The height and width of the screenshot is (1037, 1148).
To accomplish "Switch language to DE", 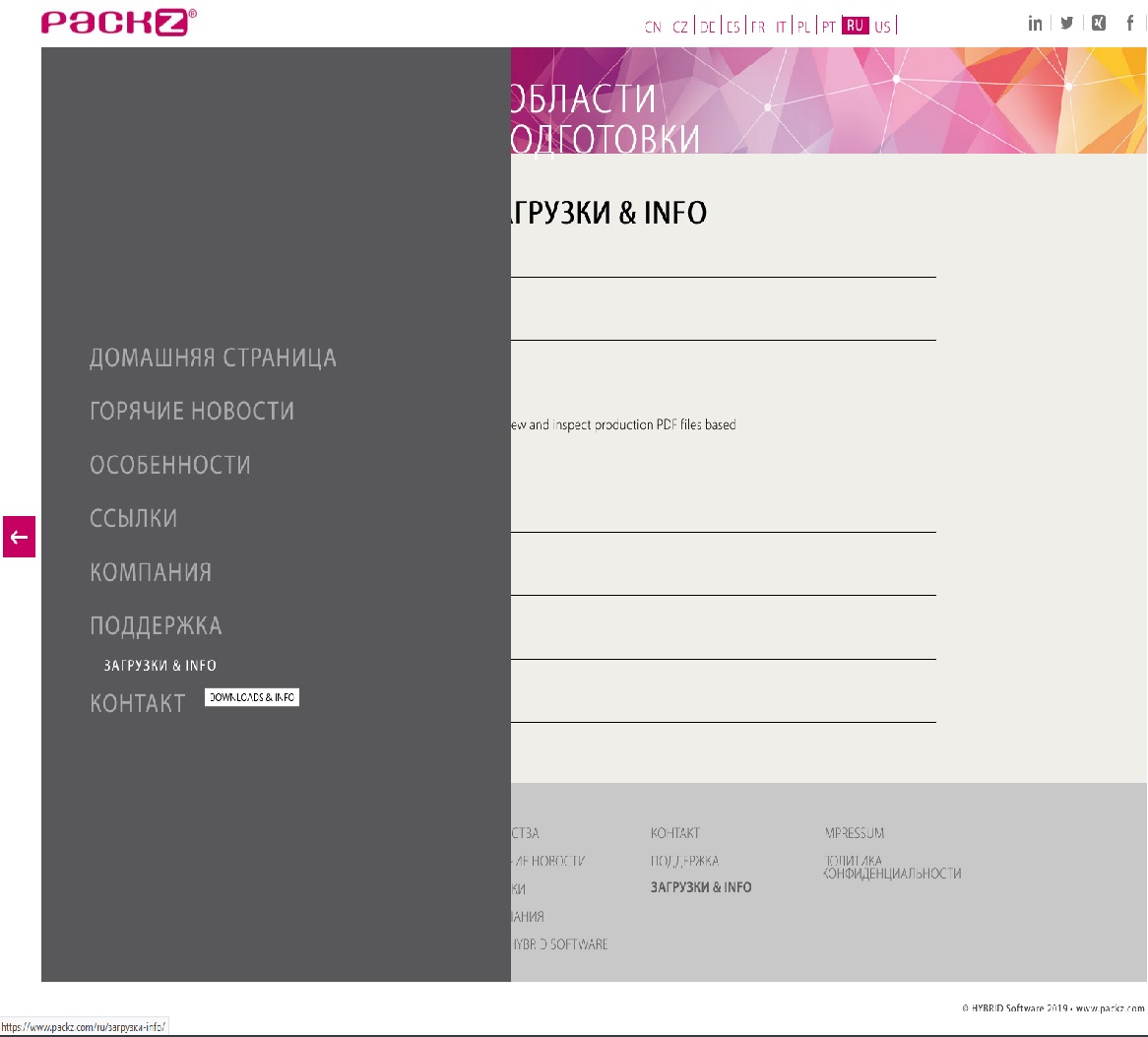I will click(707, 28).
